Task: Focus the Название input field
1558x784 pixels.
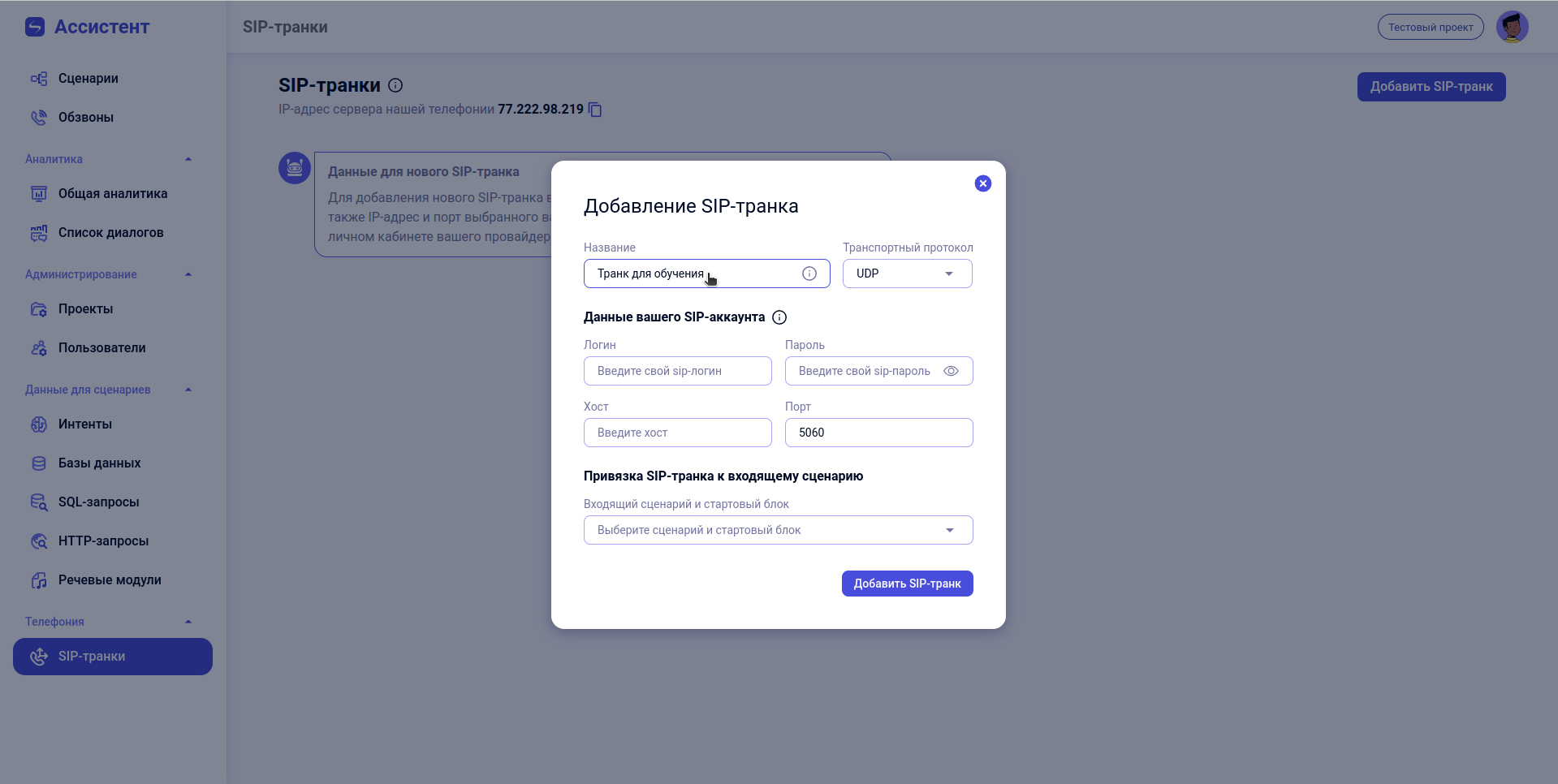Action: pos(706,274)
